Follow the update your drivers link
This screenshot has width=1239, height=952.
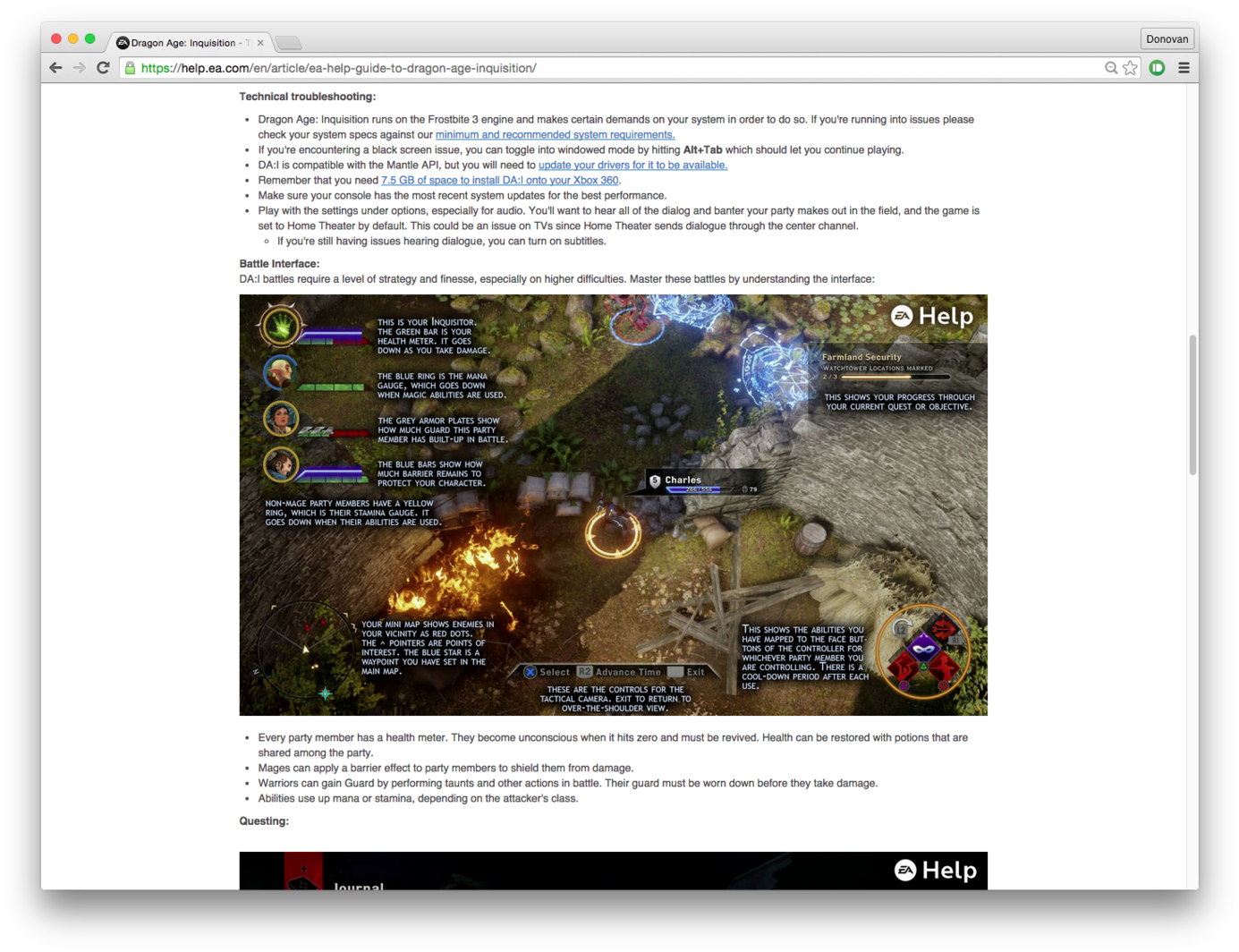pyautogui.click(x=632, y=166)
